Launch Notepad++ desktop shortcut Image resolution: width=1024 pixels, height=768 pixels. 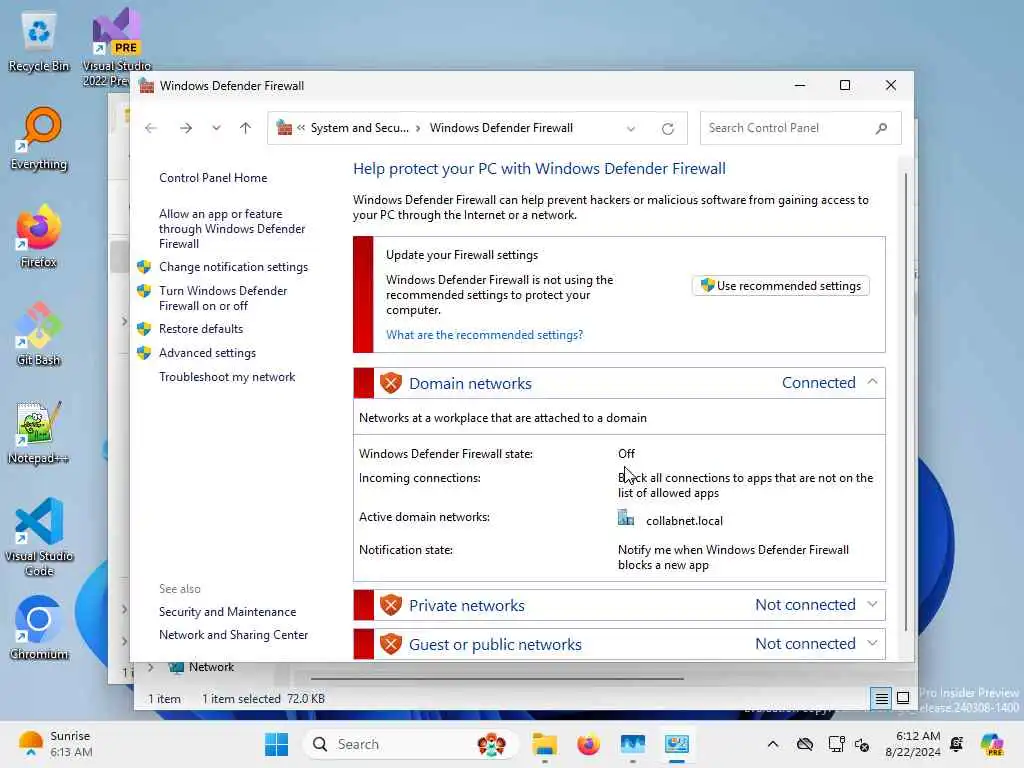(x=39, y=433)
